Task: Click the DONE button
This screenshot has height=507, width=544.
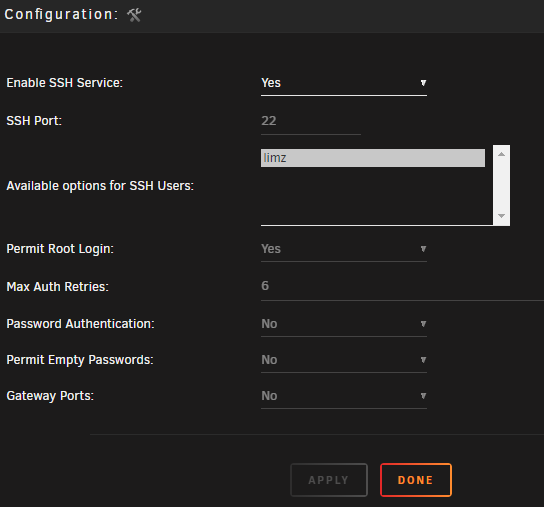Action: [416, 480]
